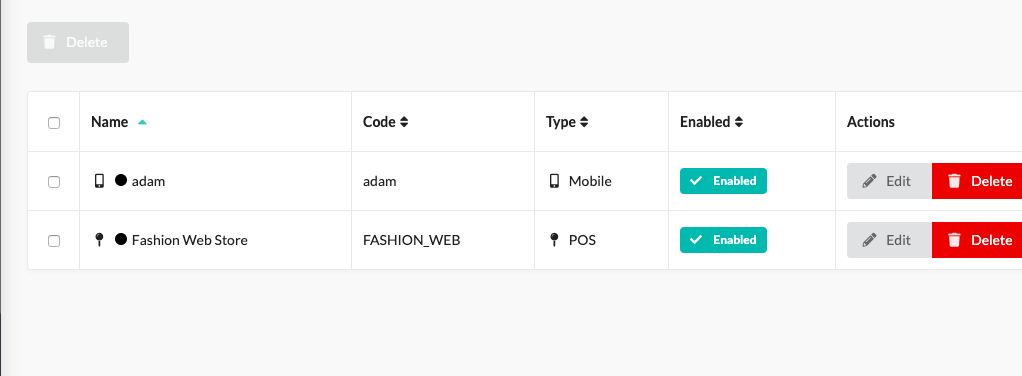Click the pin icon beside Fashion Web Store

pyautogui.click(x=99, y=240)
